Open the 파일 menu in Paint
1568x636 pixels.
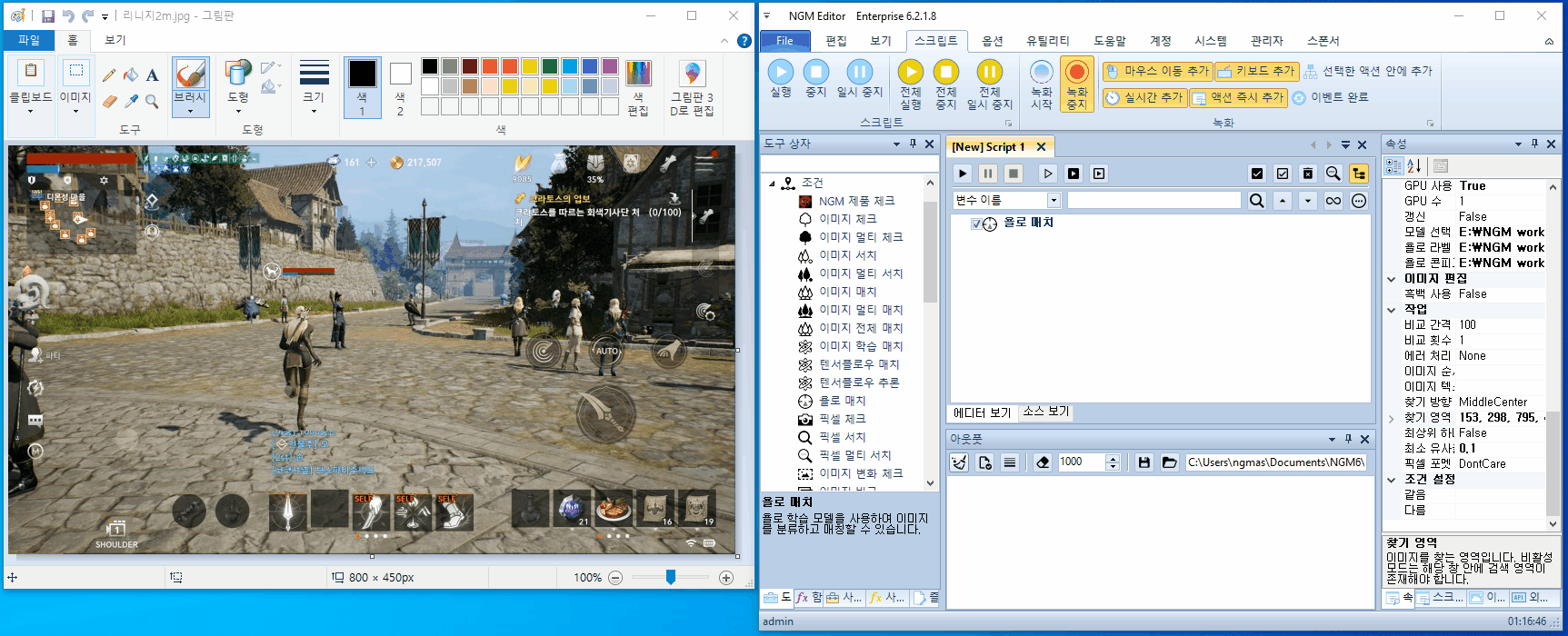pos(29,40)
